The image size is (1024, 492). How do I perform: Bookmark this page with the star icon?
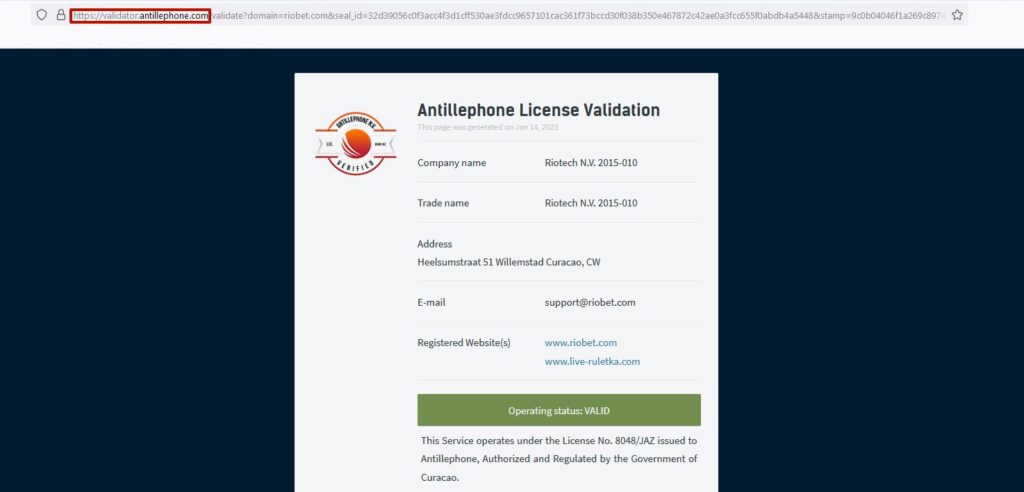pos(957,15)
